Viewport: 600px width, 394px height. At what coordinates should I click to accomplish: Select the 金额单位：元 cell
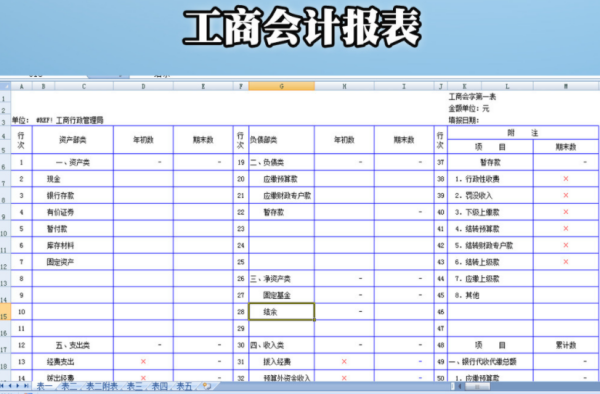[x=469, y=109]
